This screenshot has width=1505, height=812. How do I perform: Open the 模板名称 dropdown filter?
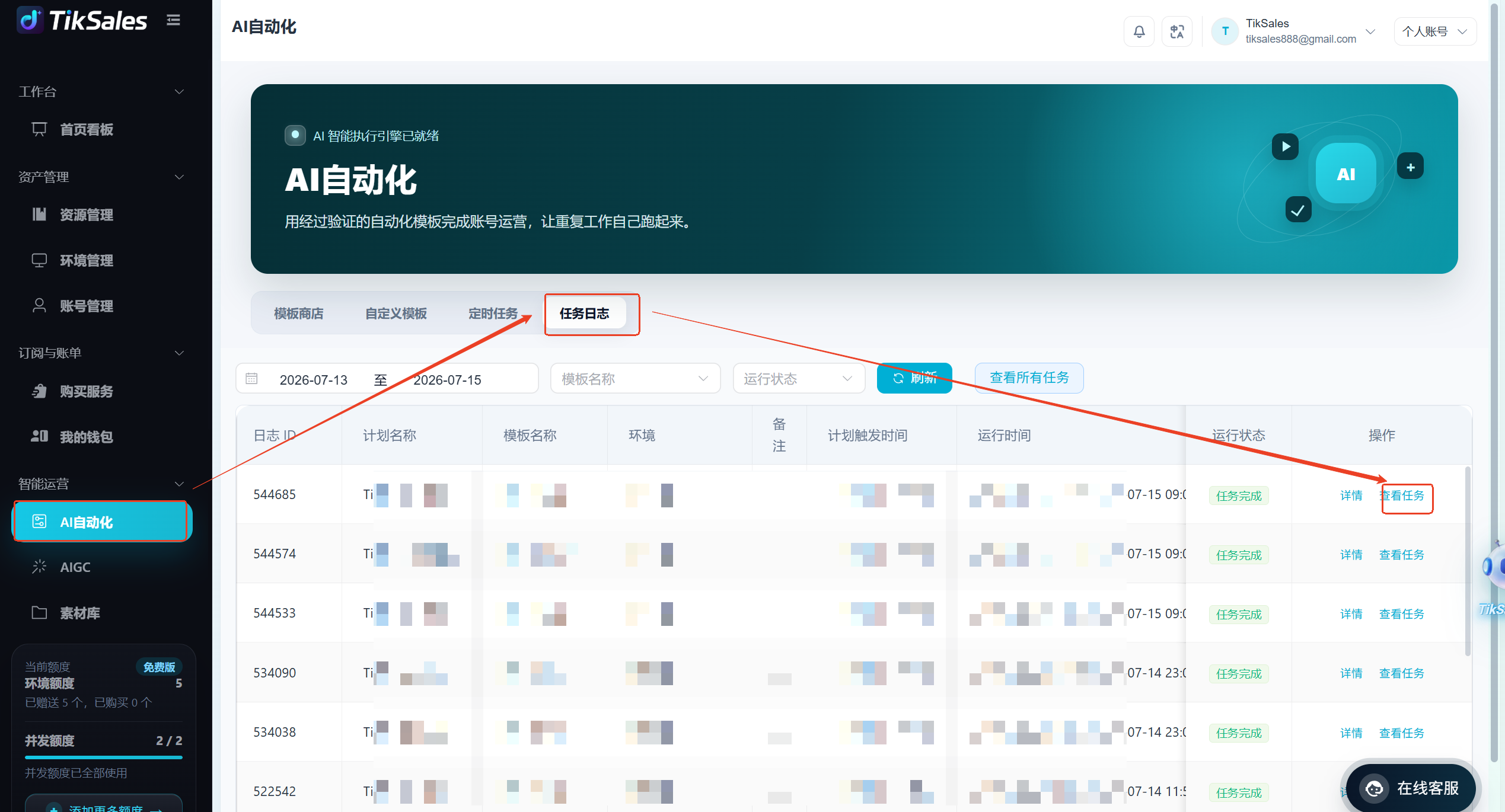click(x=635, y=378)
